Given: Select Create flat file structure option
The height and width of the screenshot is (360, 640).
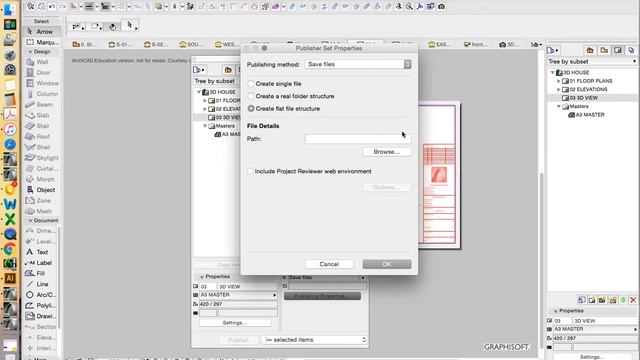Looking at the screenshot, I should click(251, 109).
